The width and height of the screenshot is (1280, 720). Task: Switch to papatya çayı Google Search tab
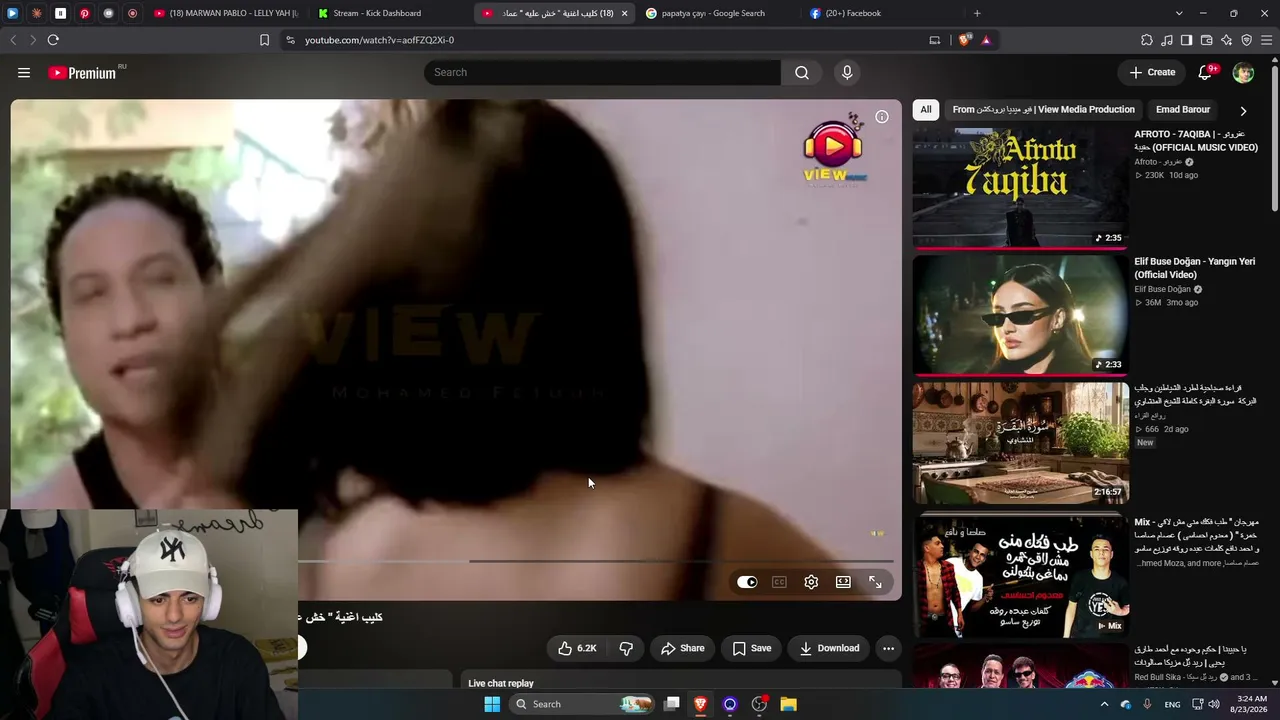coord(718,13)
